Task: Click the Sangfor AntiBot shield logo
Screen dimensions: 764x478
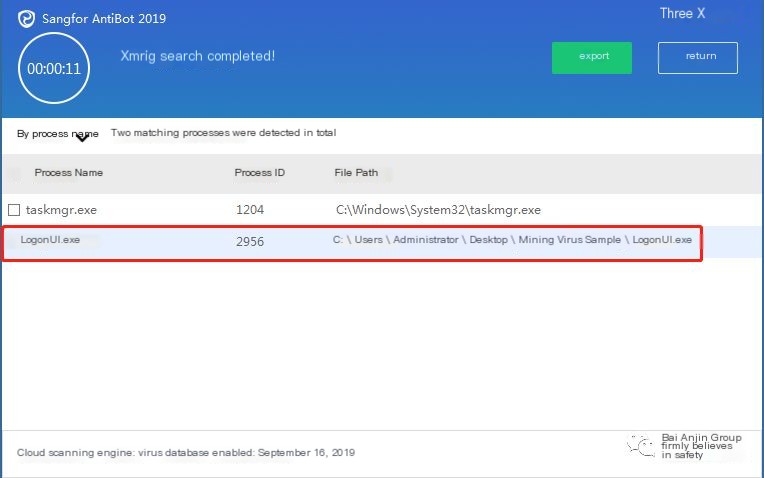Action: (26, 19)
